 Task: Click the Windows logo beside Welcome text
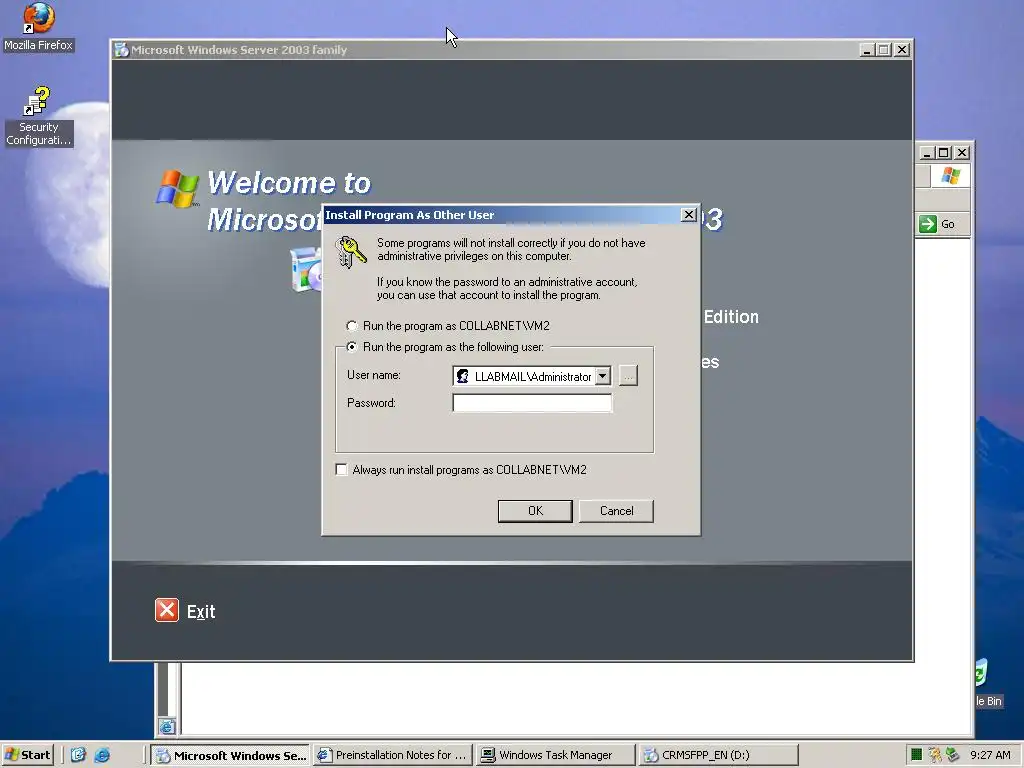pyautogui.click(x=177, y=189)
